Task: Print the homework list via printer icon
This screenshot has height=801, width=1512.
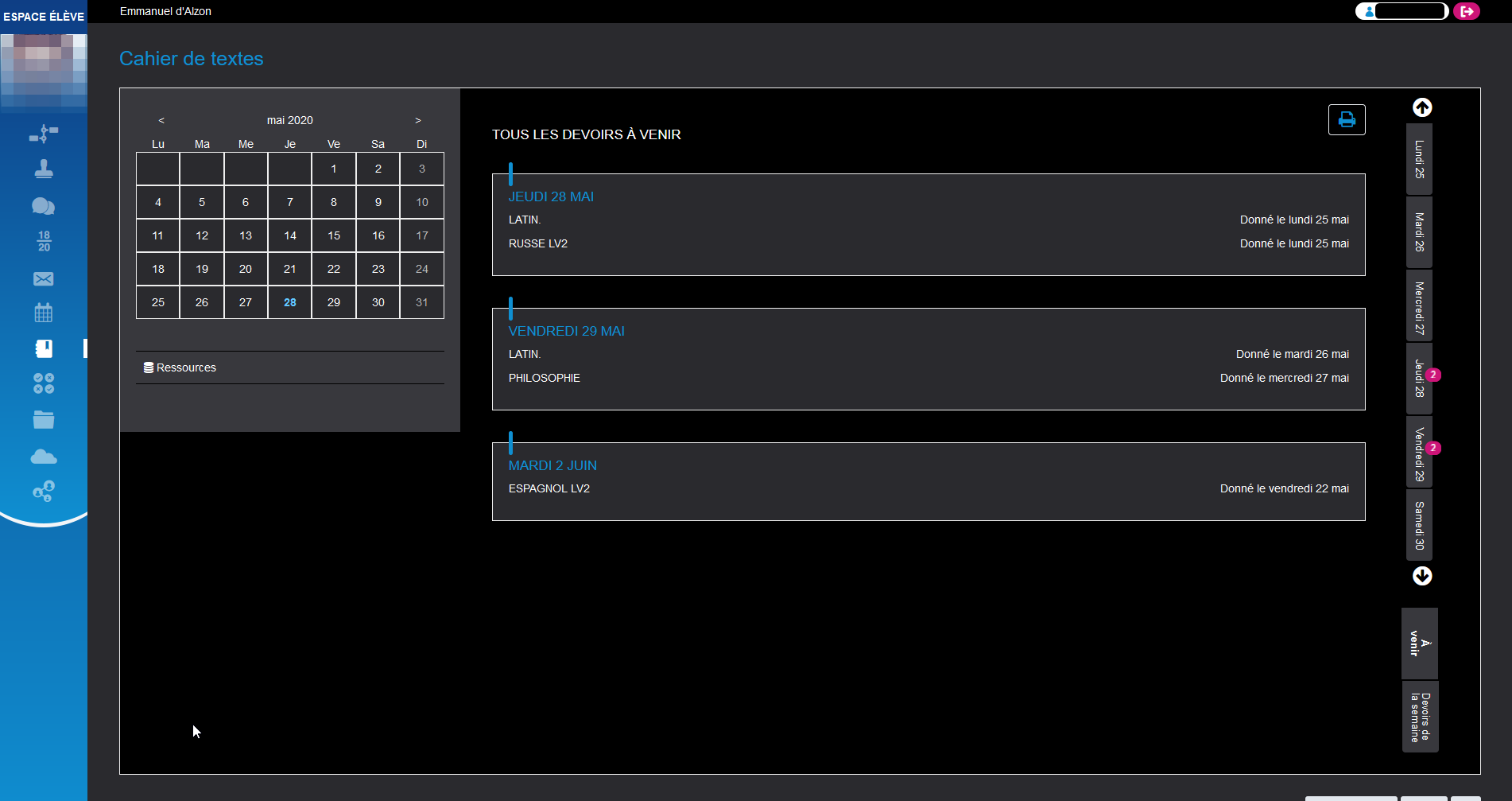Action: pyautogui.click(x=1346, y=119)
